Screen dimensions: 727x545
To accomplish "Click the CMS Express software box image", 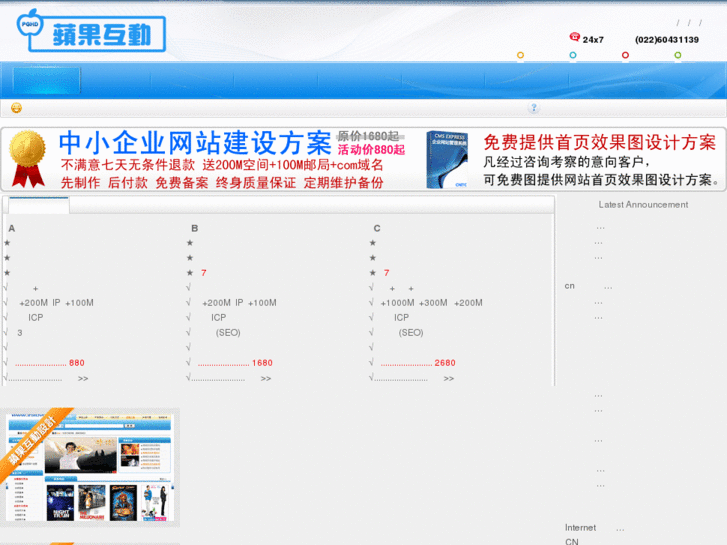I will tap(447, 160).
